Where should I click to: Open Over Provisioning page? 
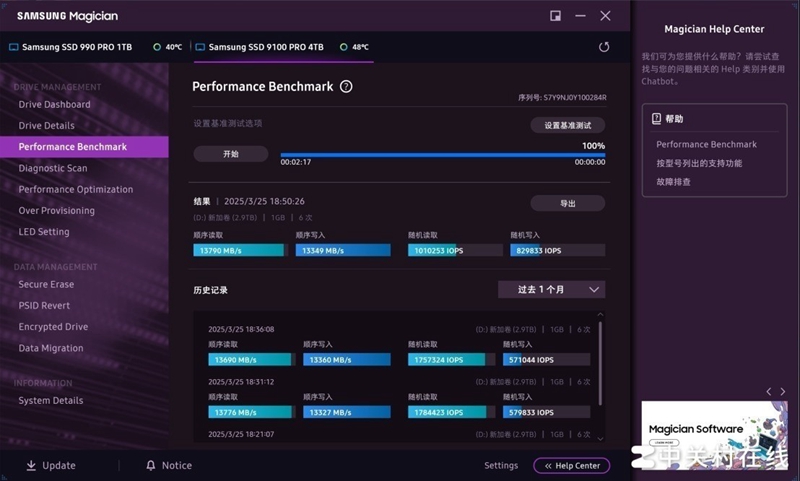[x=57, y=210]
